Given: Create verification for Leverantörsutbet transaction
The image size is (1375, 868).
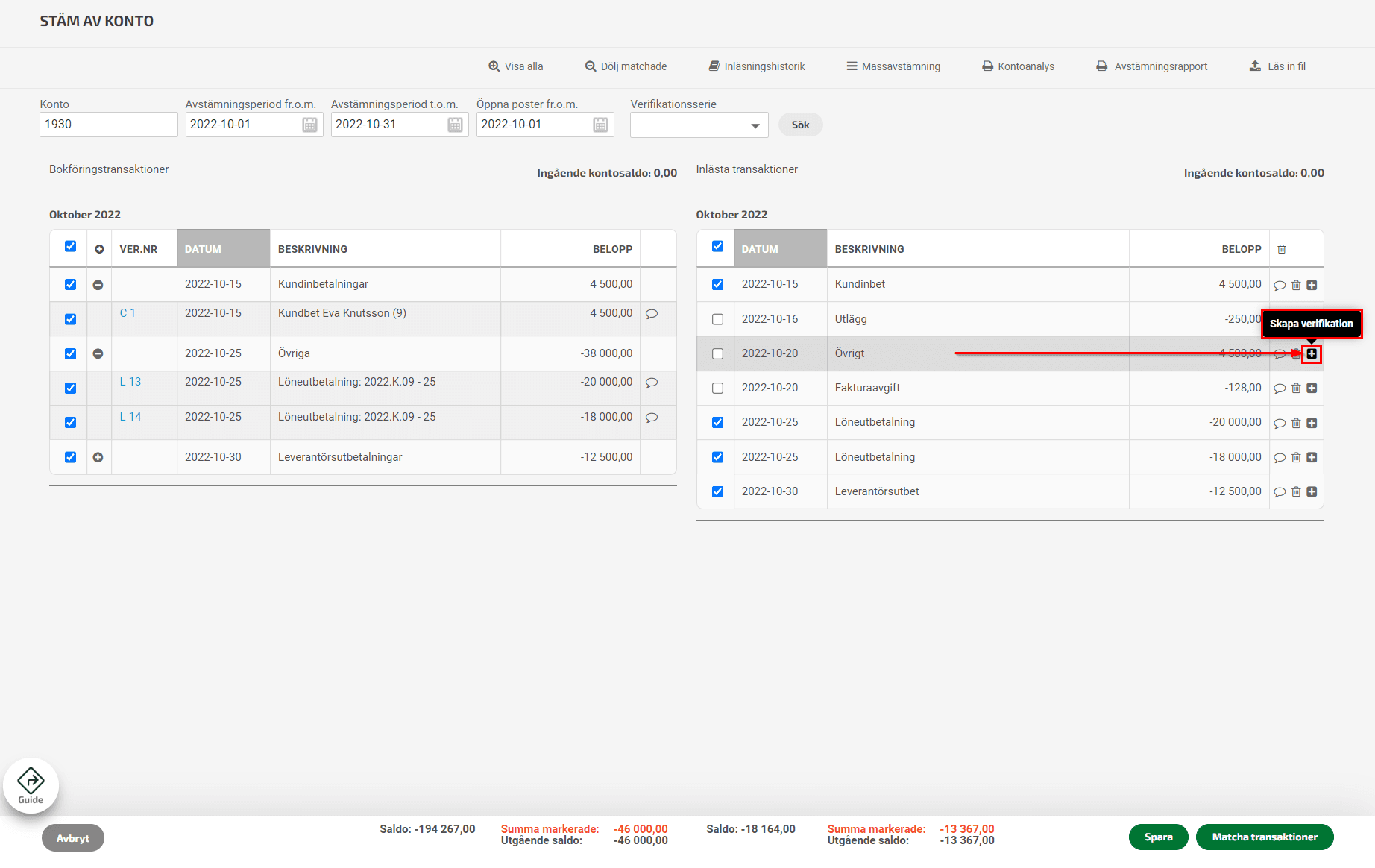Looking at the screenshot, I should 1312,491.
